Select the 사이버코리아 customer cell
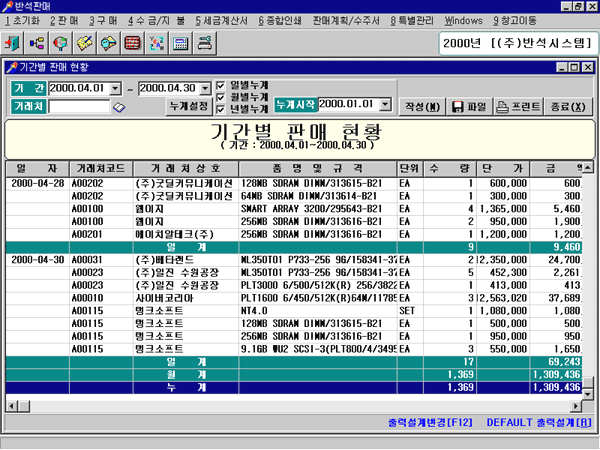This screenshot has width=600, height=450. pyautogui.click(x=186, y=298)
